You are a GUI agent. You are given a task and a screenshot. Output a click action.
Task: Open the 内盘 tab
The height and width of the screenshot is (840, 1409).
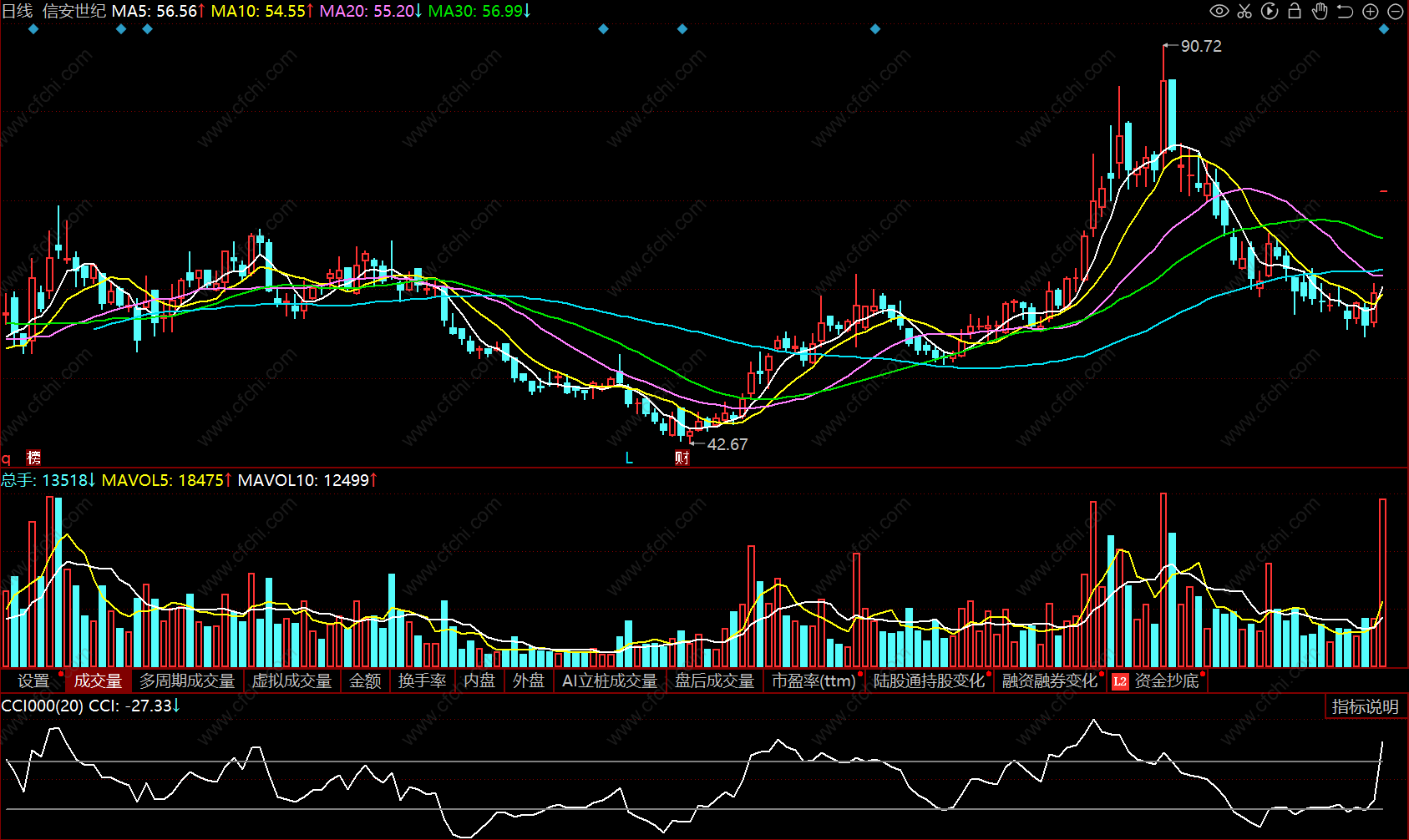pos(479,681)
